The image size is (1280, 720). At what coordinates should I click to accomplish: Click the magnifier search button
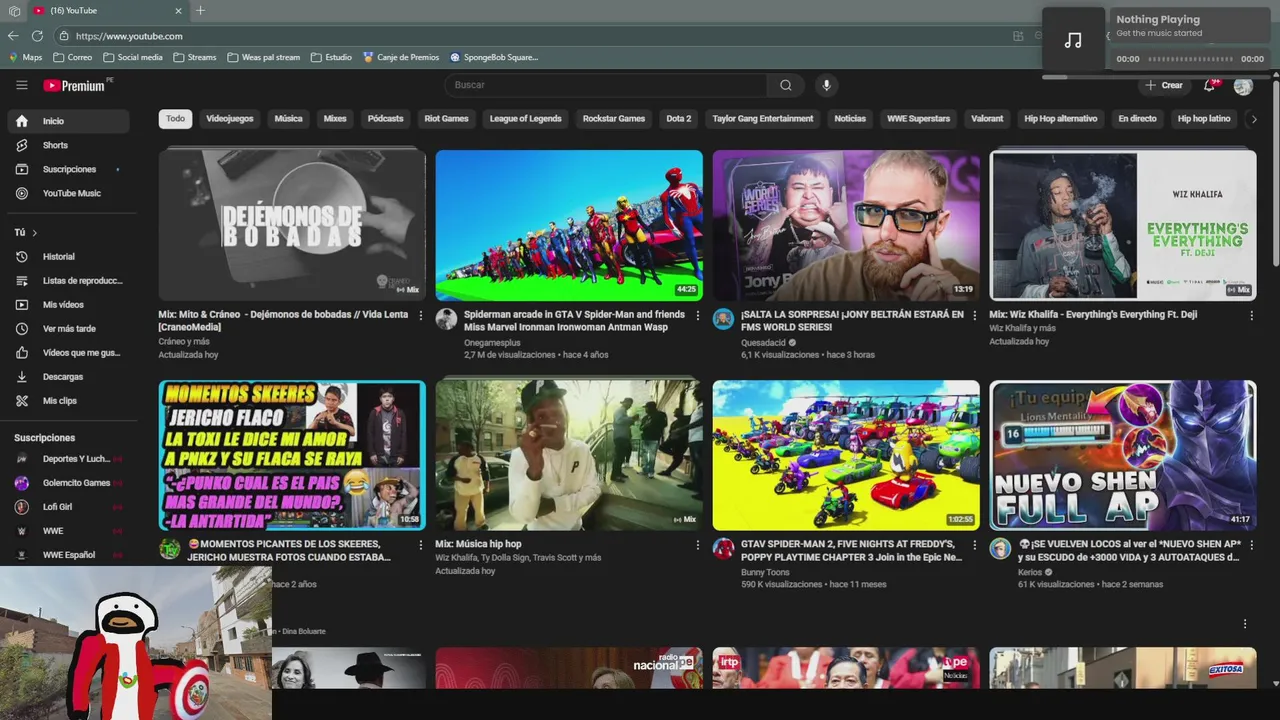pos(786,85)
